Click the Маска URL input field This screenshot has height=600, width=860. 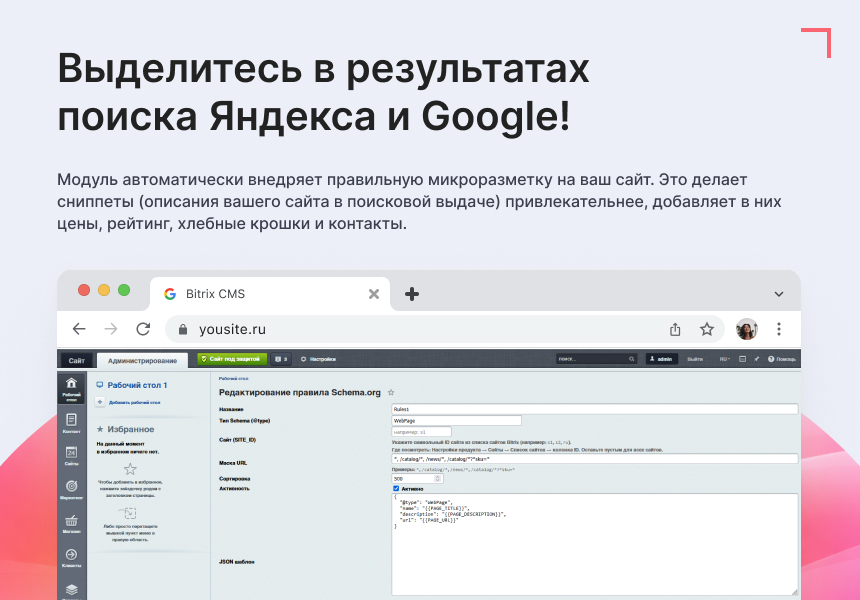tap(595, 459)
